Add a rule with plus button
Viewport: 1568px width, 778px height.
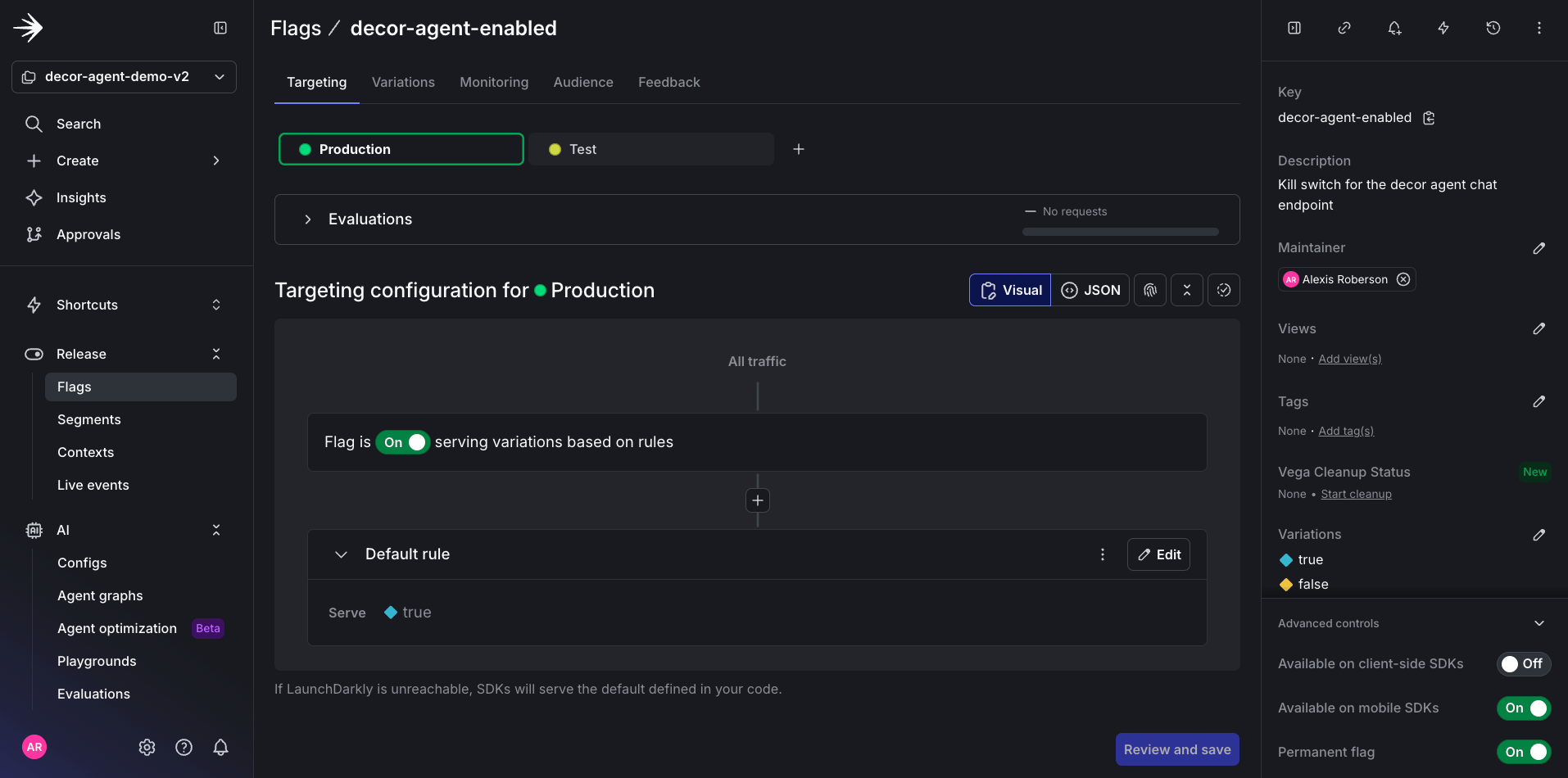tap(758, 500)
